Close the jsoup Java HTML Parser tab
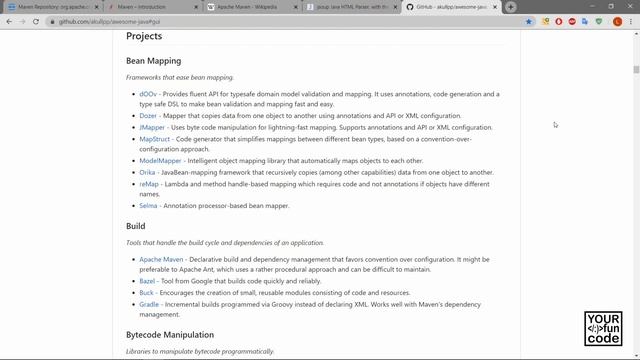This screenshot has height=360, width=640. [x=395, y=7]
